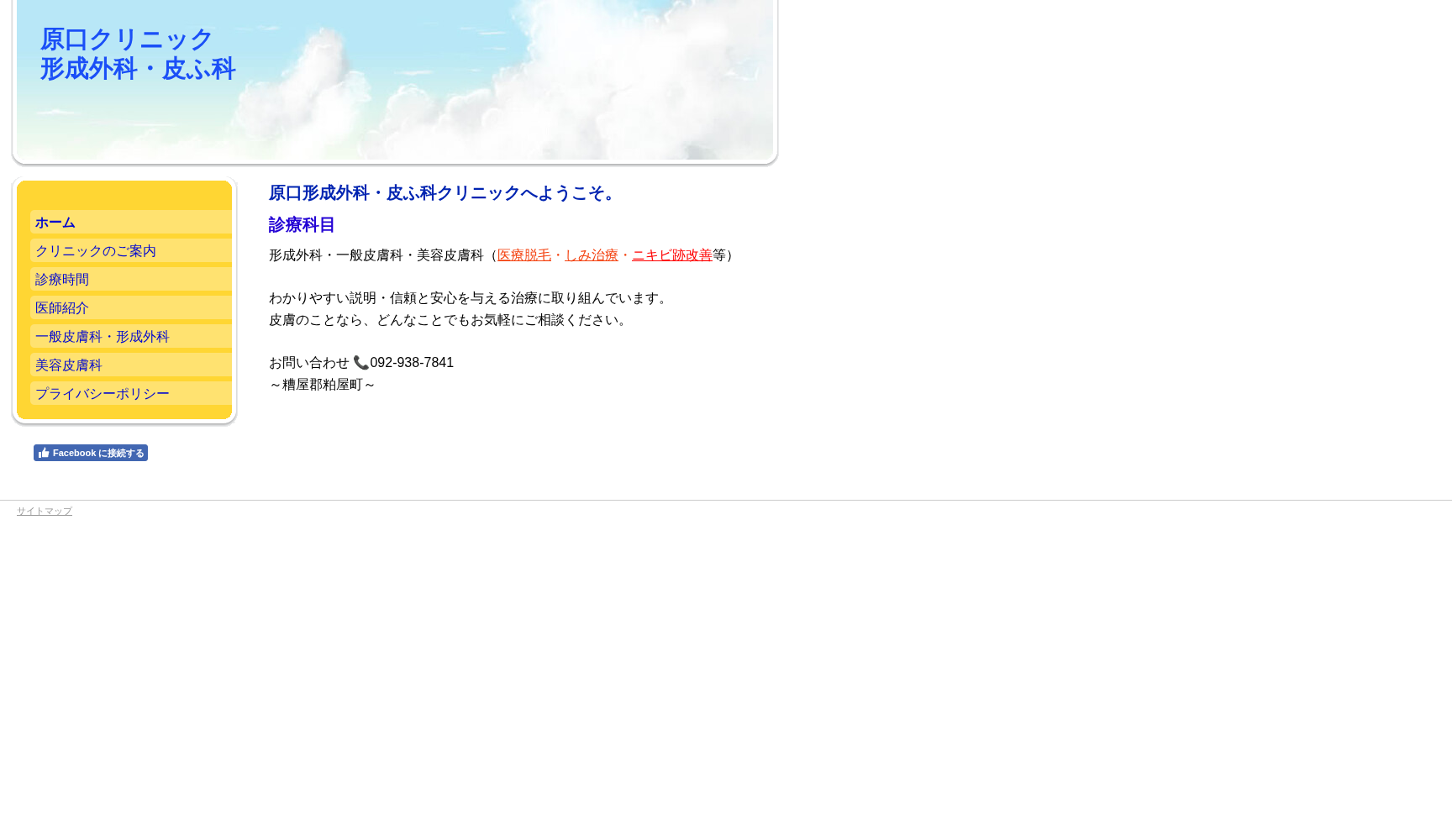Click the しみ治療 link

592,255
